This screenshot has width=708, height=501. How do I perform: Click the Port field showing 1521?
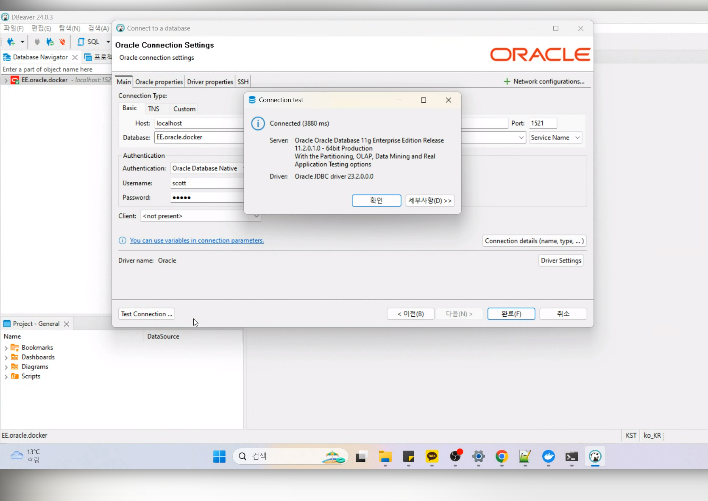click(543, 123)
